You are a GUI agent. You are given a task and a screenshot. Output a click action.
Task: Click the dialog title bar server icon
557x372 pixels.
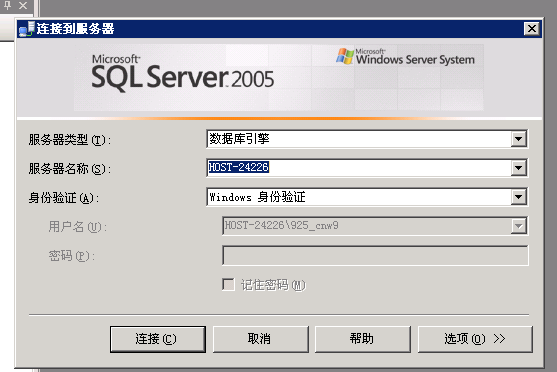click(27, 29)
